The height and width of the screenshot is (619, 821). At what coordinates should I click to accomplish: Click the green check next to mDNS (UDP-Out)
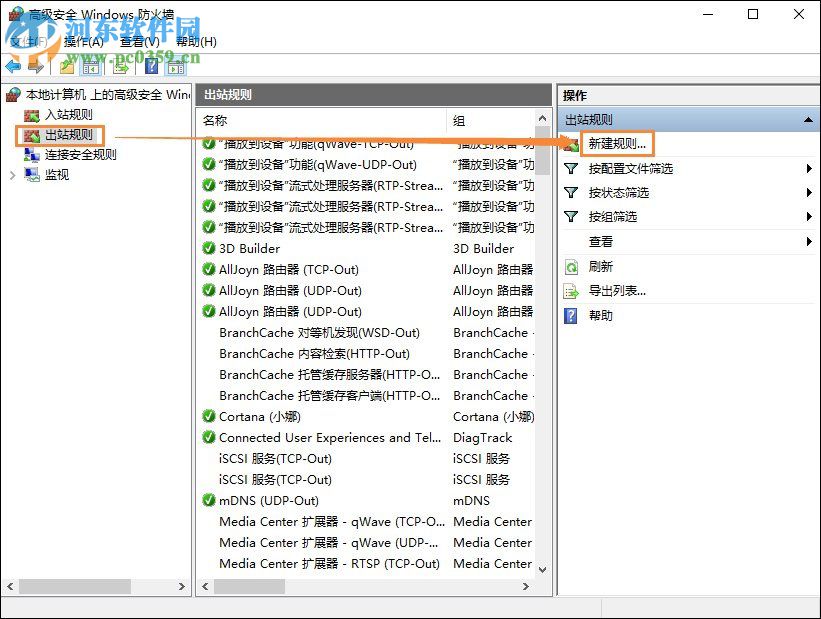click(207, 500)
